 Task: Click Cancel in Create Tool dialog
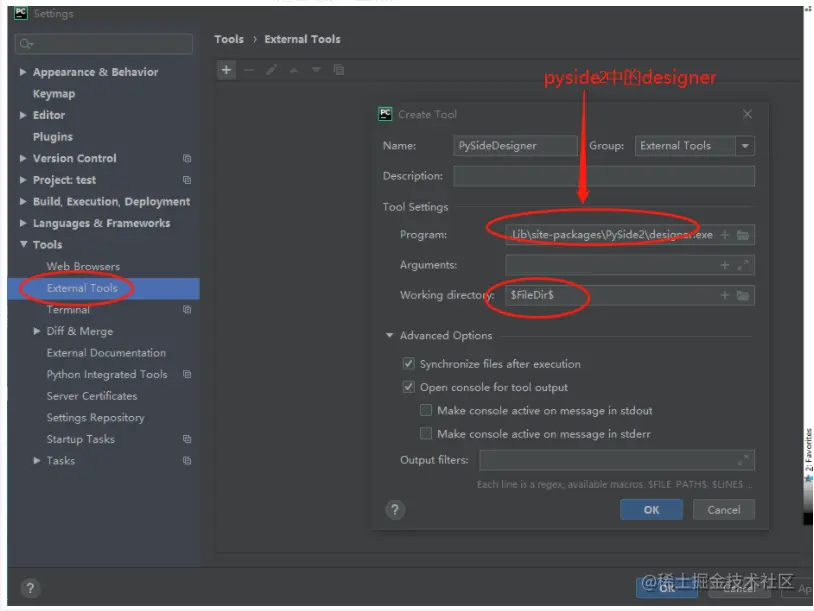724,510
